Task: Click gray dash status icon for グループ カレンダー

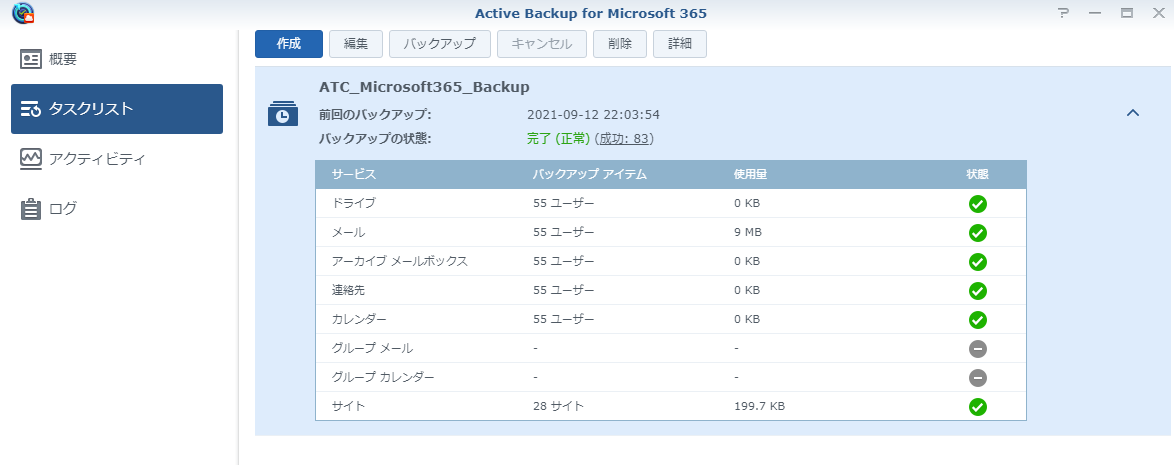Action: [977, 378]
